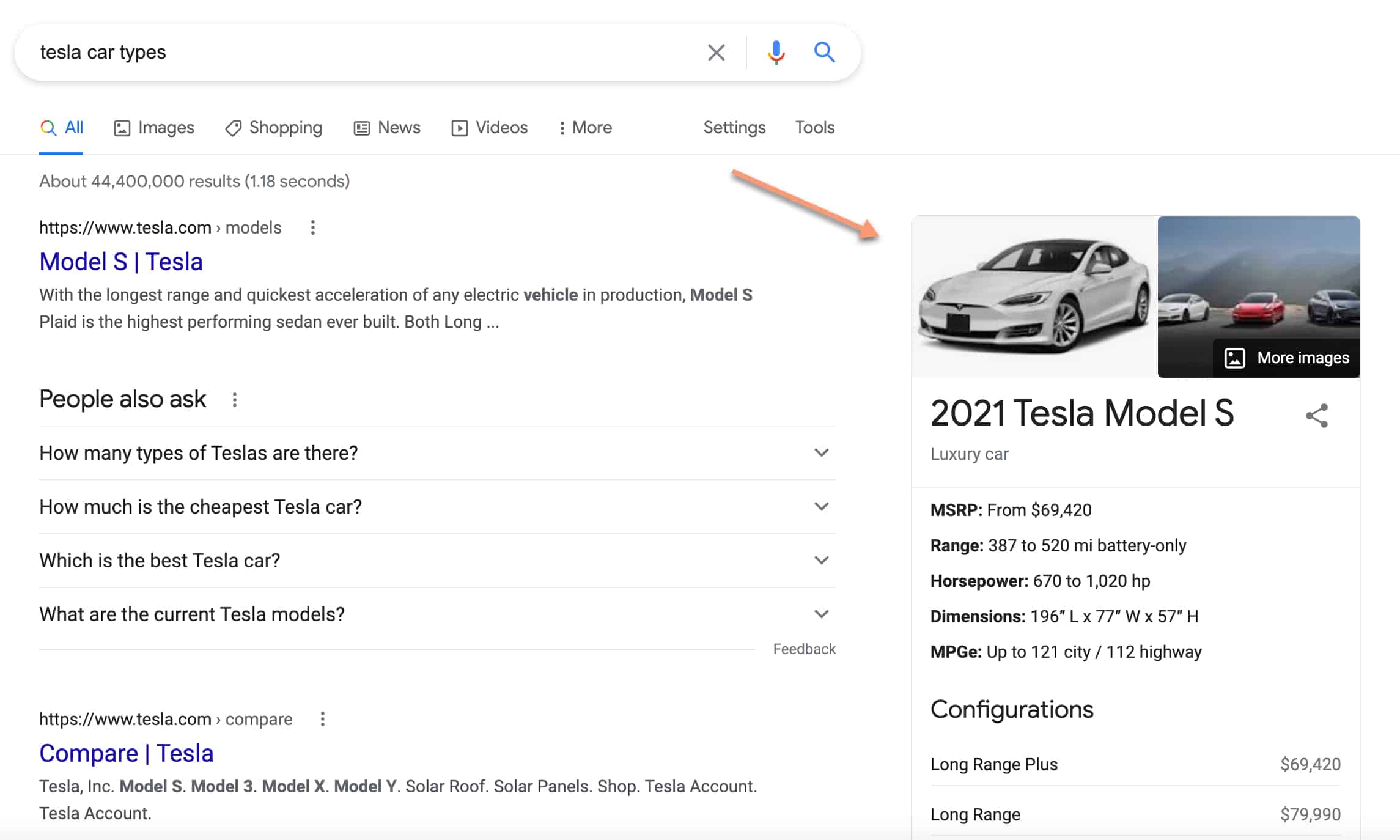
Task: Open the Compare | Tesla result
Action: point(127,753)
